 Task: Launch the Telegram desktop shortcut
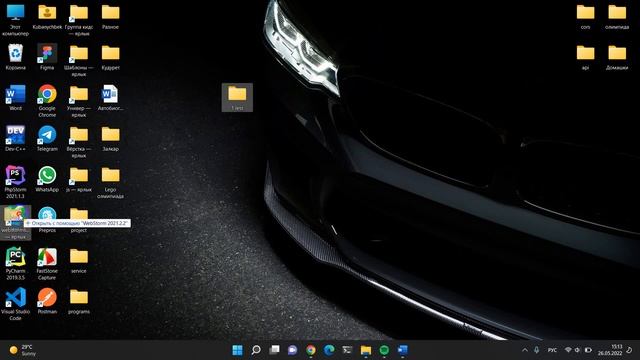point(47,138)
